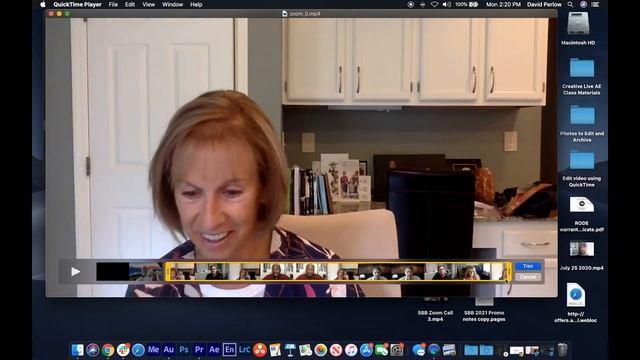Click the Cancel button in trim bar
Viewport: 640px width, 360px height.
(x=528, y=277)
